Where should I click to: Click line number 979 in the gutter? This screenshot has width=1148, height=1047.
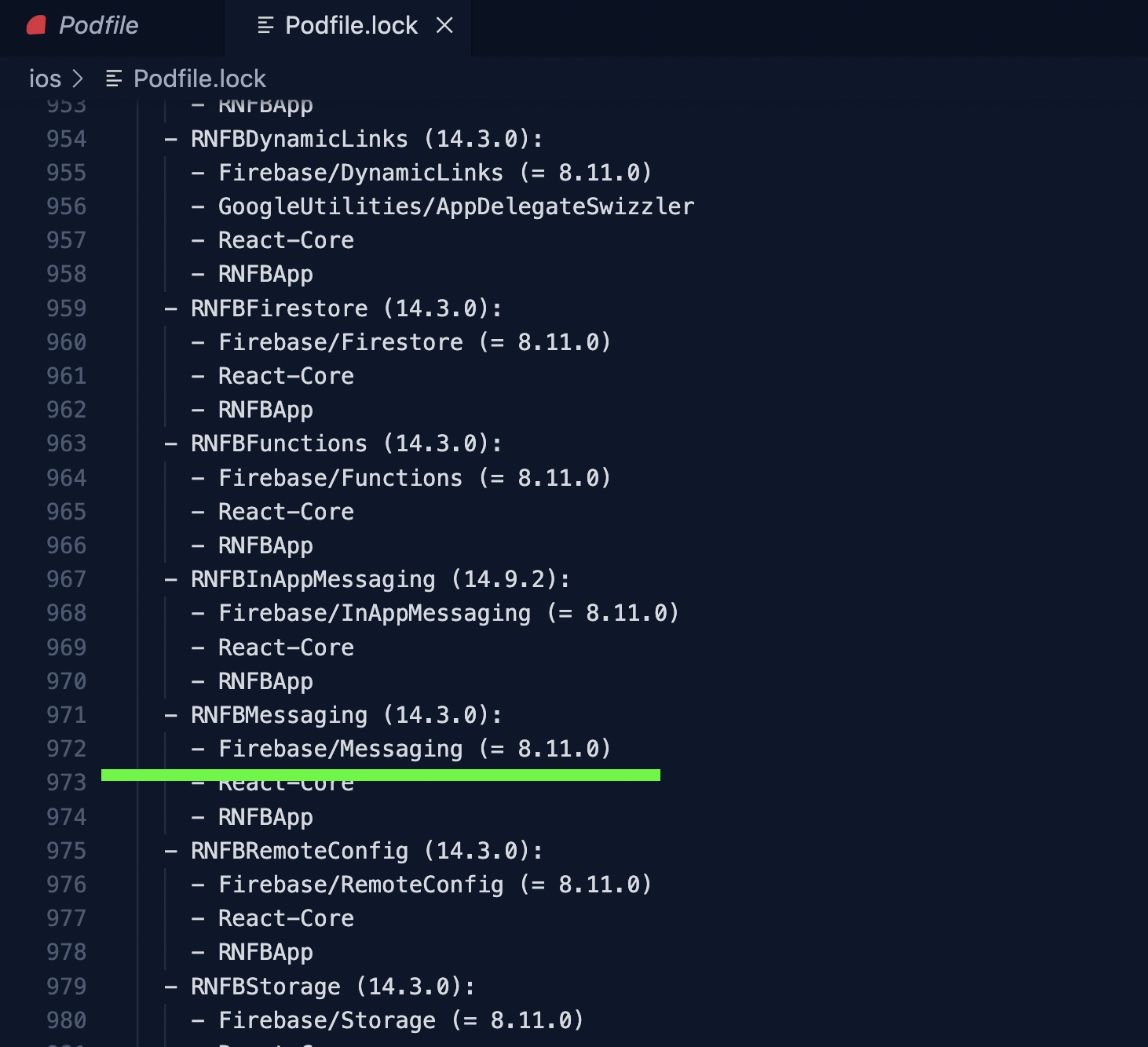point(66,987)
